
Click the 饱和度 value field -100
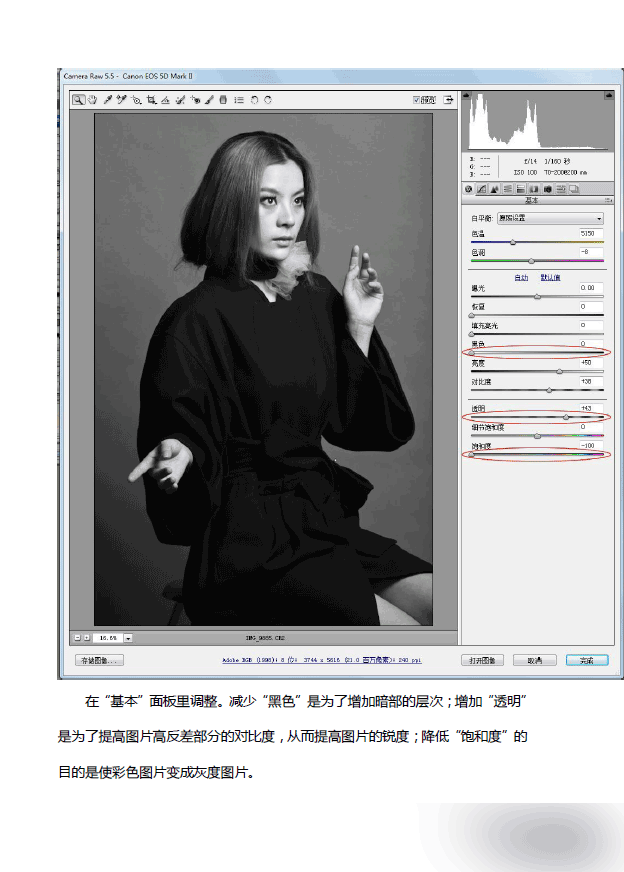point(591,445)
